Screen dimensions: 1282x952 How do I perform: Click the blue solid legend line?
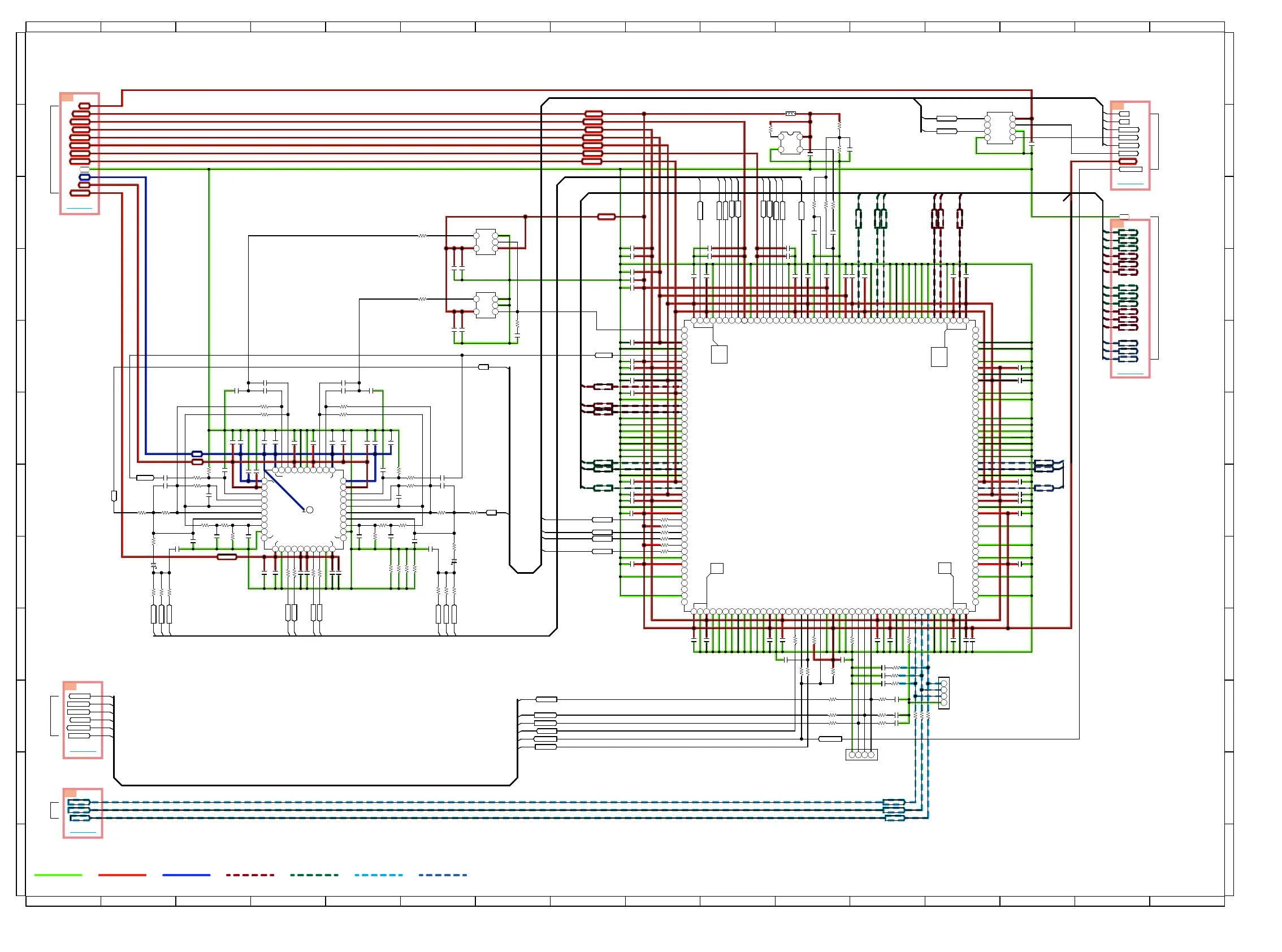click(x=186, y=875)
